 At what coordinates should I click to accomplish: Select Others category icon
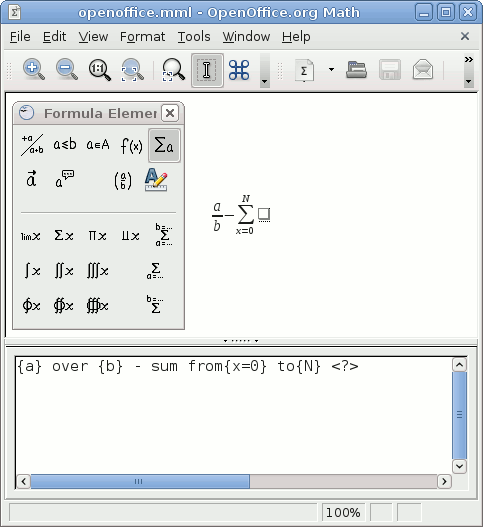click(65, 179)
